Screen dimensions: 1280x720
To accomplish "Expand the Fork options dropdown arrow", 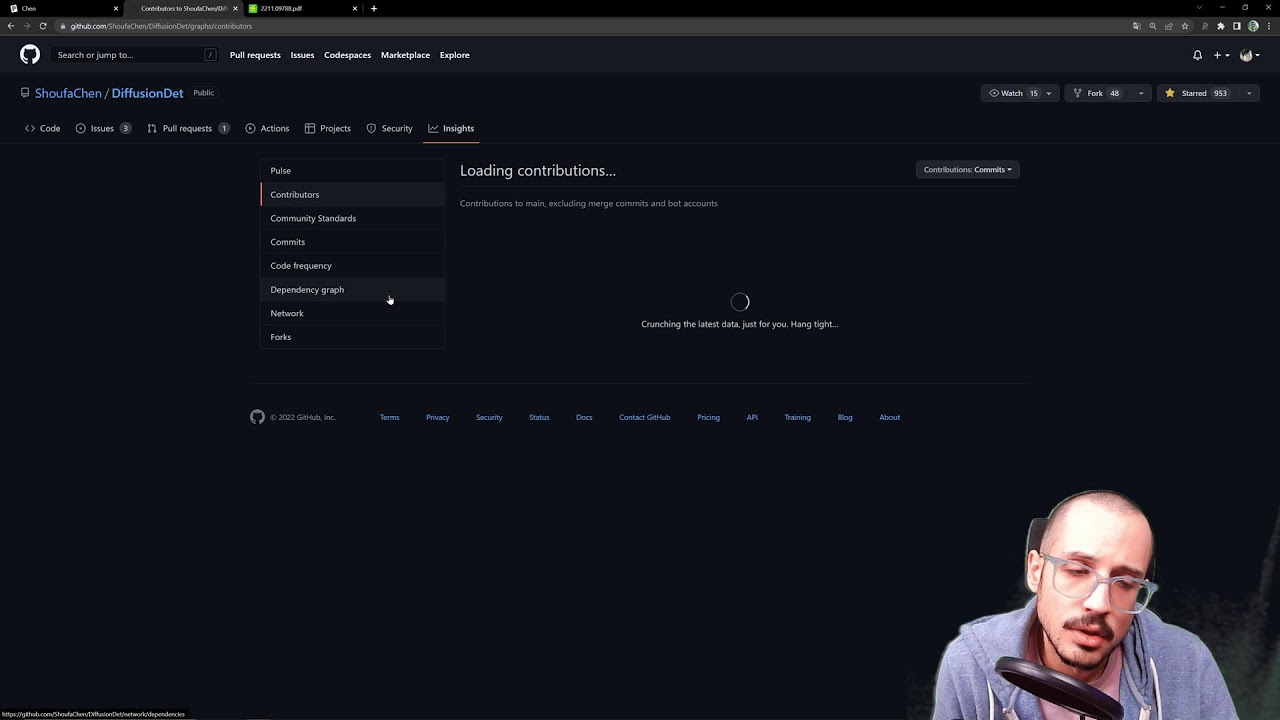I will (x=1141, y=93).
